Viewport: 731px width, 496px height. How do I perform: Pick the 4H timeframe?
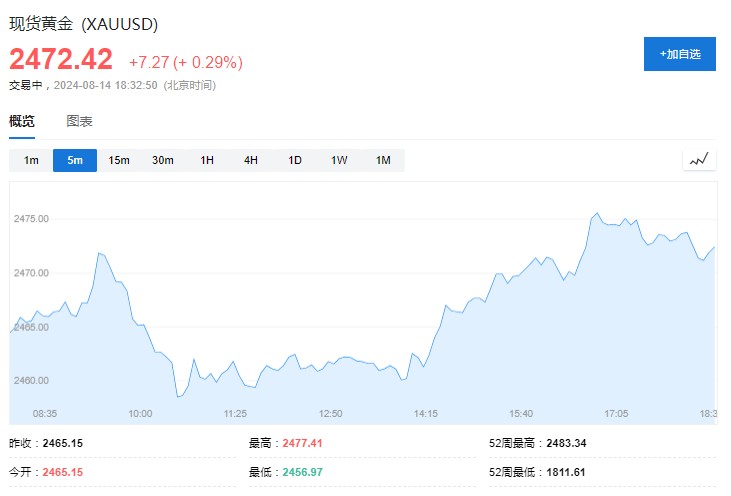pyautogui.click(x=251, y=160)
